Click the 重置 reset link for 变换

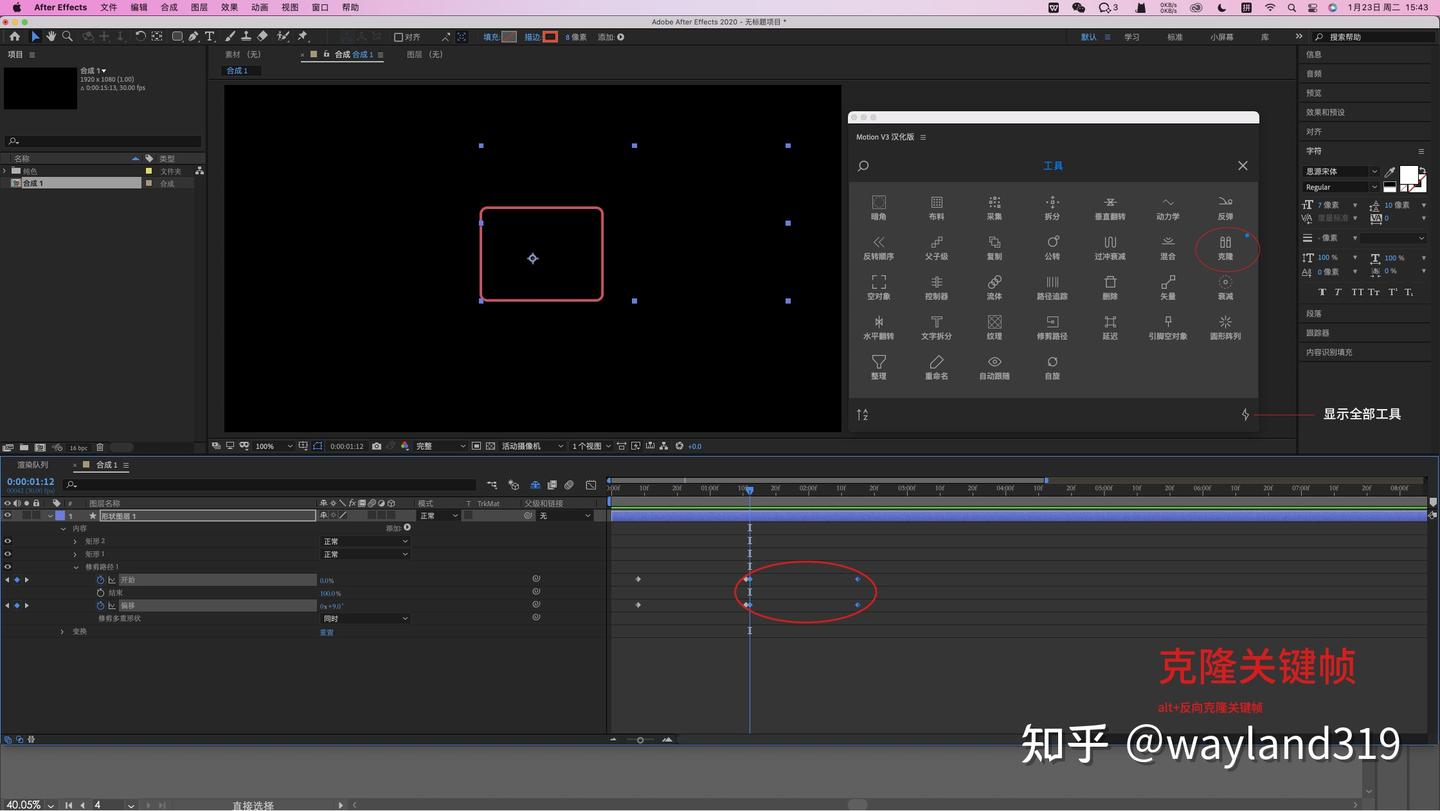pyautogui.click(x=327, y=632)
